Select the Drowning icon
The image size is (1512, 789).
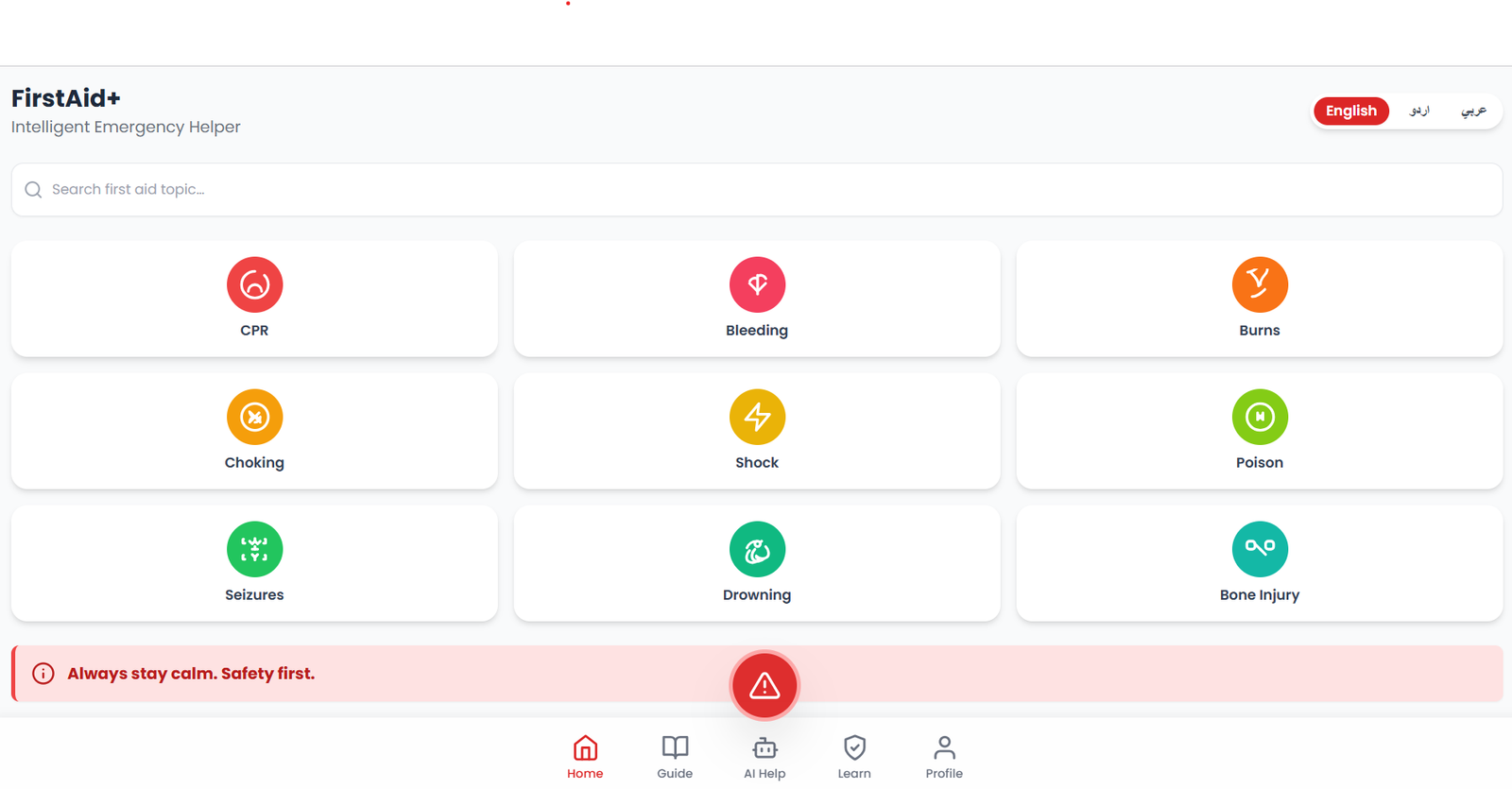click(x=757, y=549)
